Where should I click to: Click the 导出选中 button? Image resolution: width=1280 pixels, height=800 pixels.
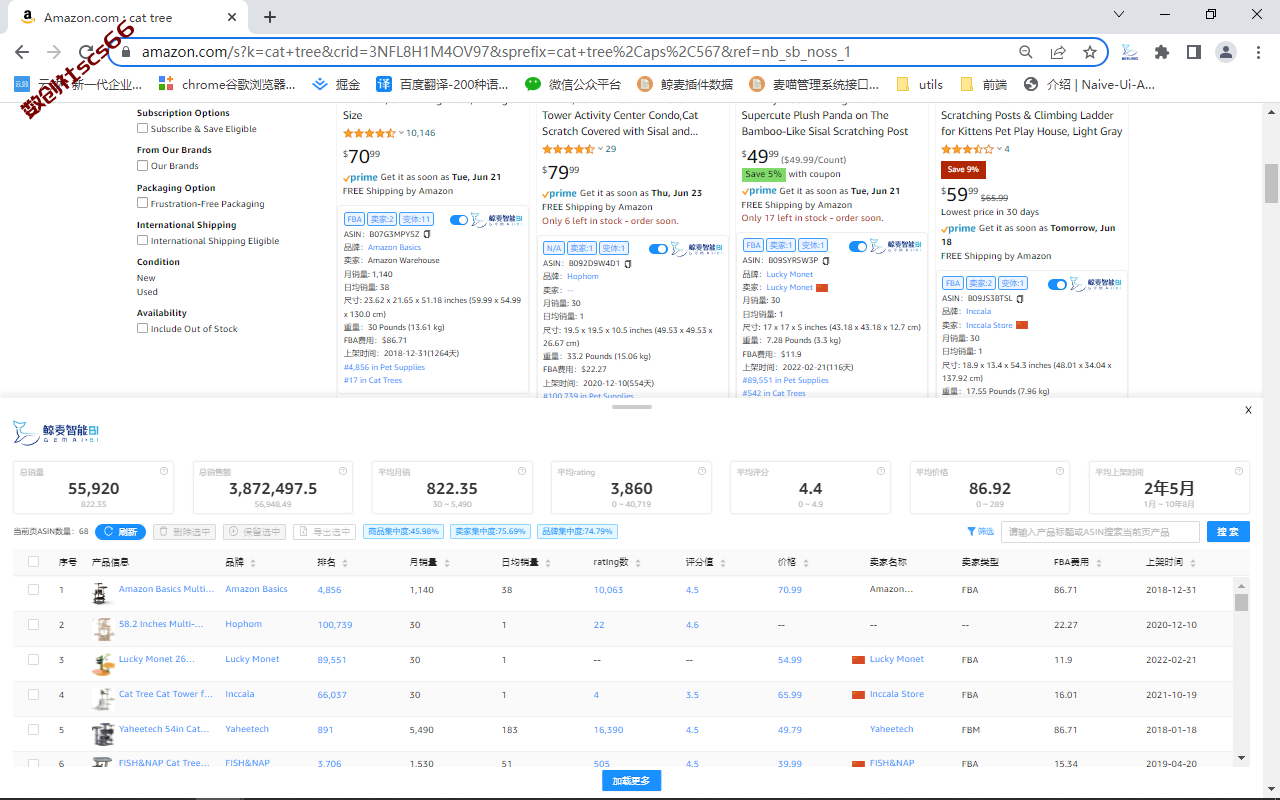tap(324, 532)
